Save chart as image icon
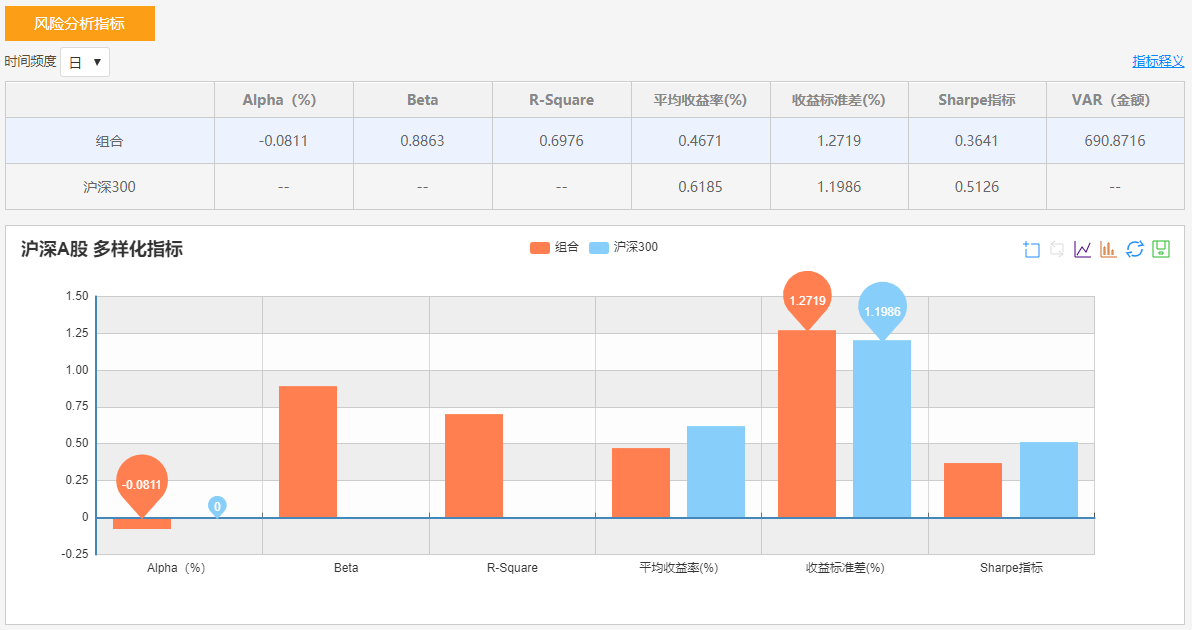The height and width of the screenshot is (630, 1192). coord(1160,249)
